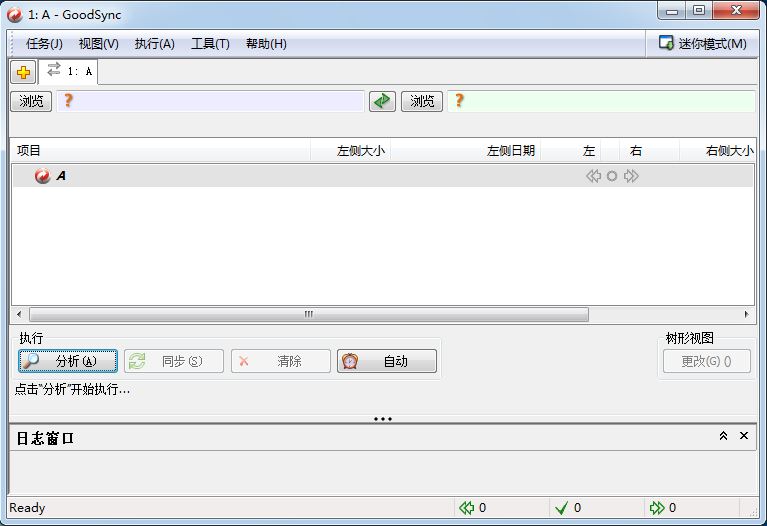Click the three-dot splitter handle above log
Image resolution: width=767 pixels, height=526 pixels.
tap(383, 419)
